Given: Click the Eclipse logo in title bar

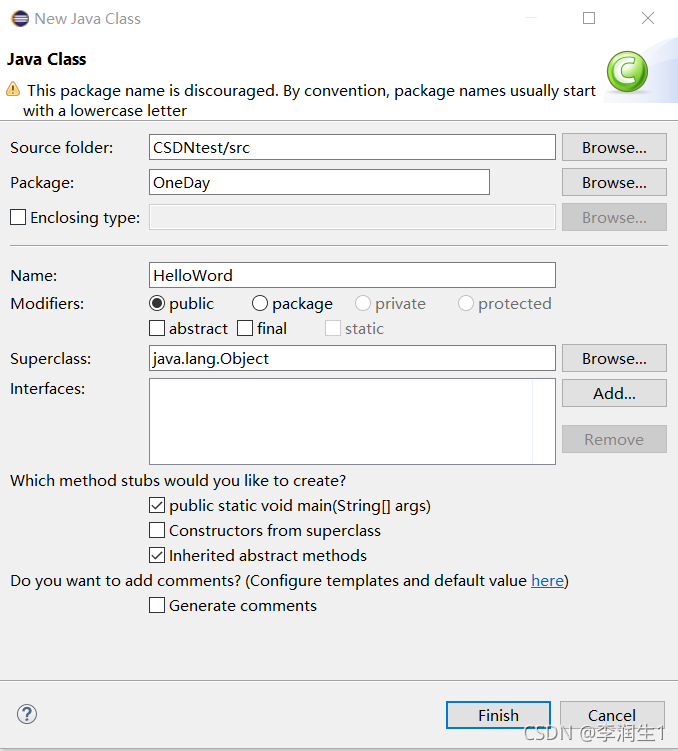Looking at the screenshot, I should coord(20,19).
